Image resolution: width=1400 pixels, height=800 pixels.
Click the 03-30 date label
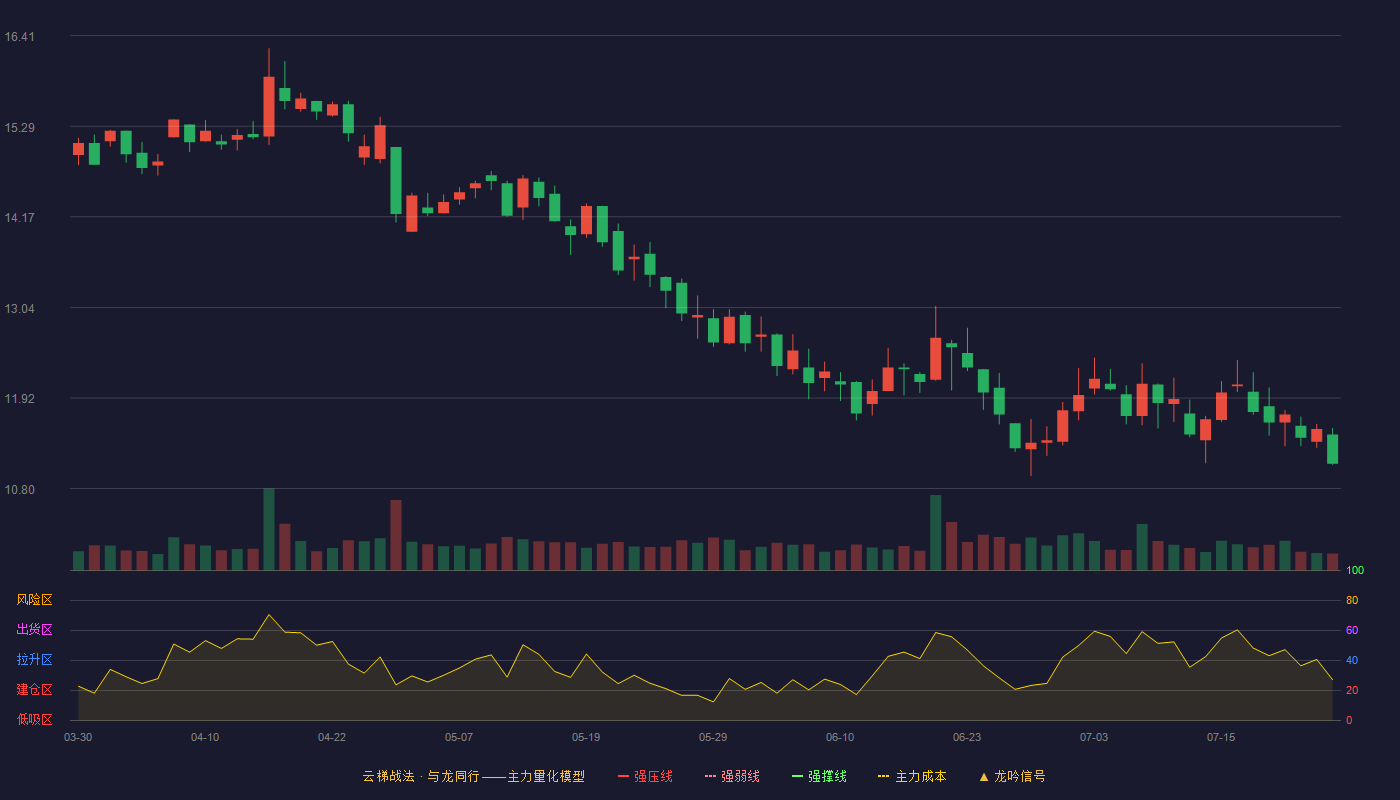click(x=78, y=737)
